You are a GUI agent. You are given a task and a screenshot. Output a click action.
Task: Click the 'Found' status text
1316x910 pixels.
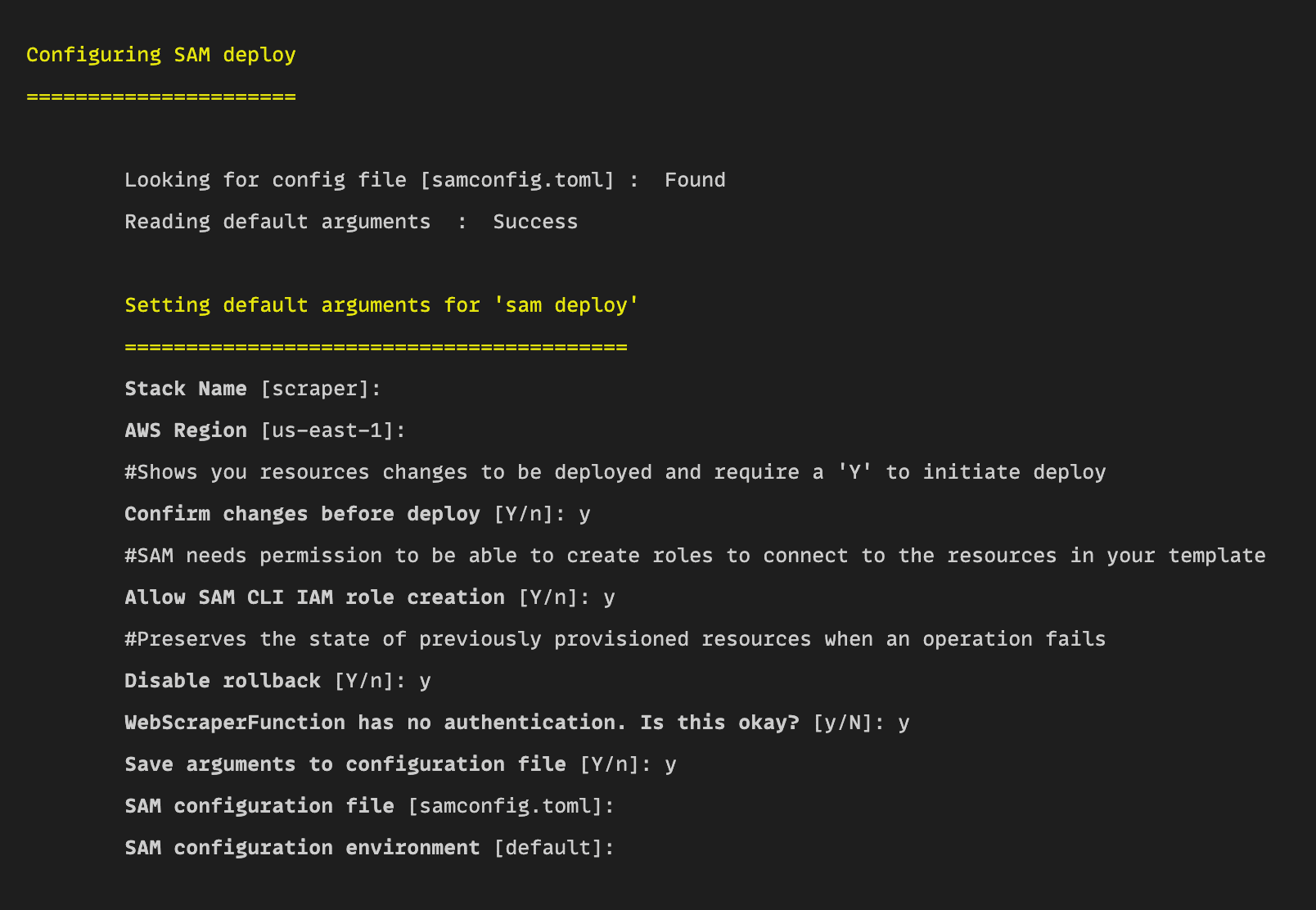point(695,179)
